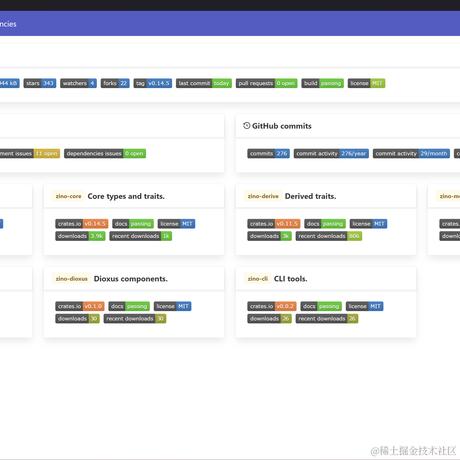Click the last commit today badge
Screen dimensions: 460x460
point(204,83)
